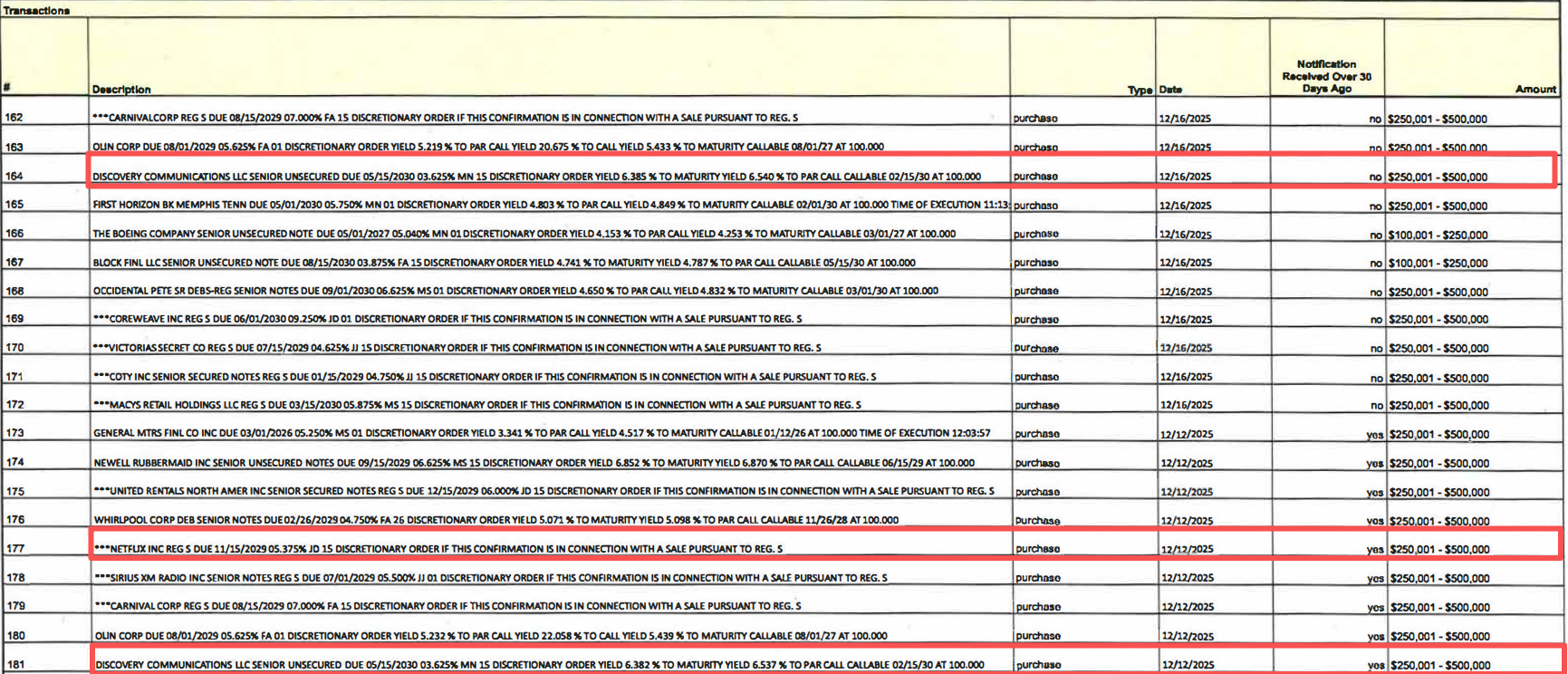Click the 'Date' column header
The image size is (1568, 674).
[x=1170, y=90]
